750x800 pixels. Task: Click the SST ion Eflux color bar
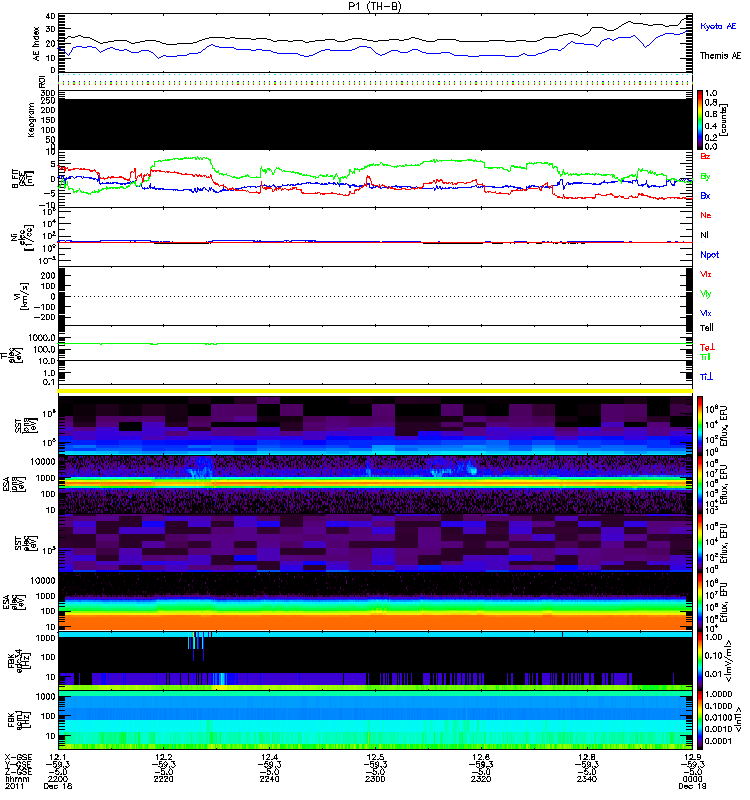click(x=700, y=425)
